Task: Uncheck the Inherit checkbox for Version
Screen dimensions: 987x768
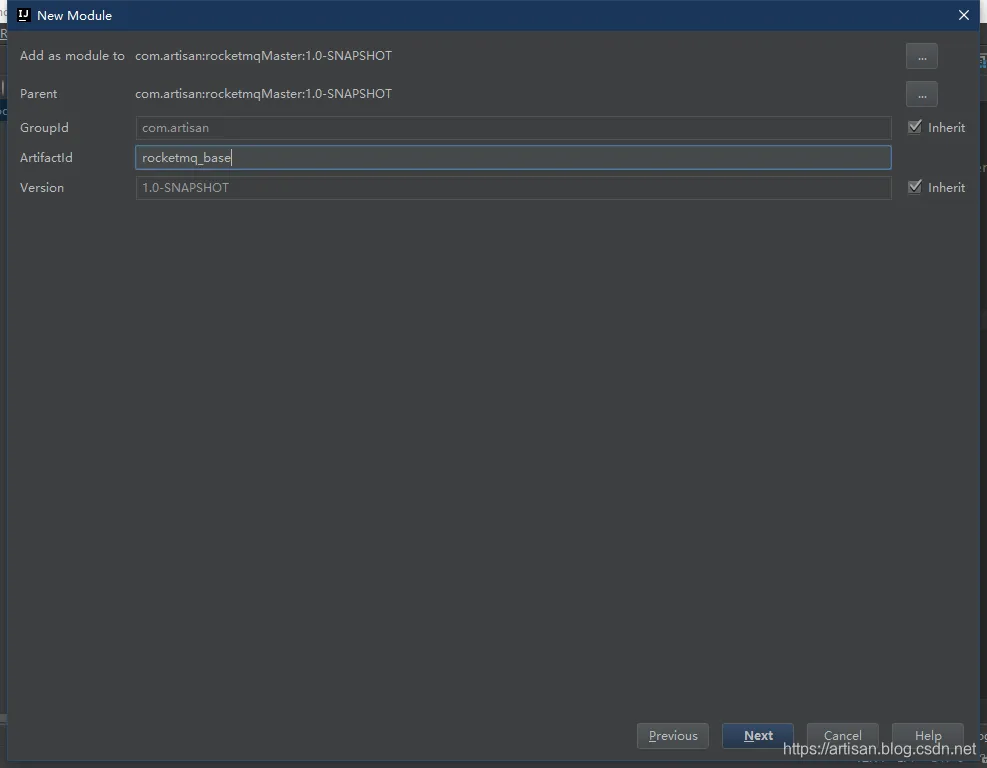Action: click(914, 187)
